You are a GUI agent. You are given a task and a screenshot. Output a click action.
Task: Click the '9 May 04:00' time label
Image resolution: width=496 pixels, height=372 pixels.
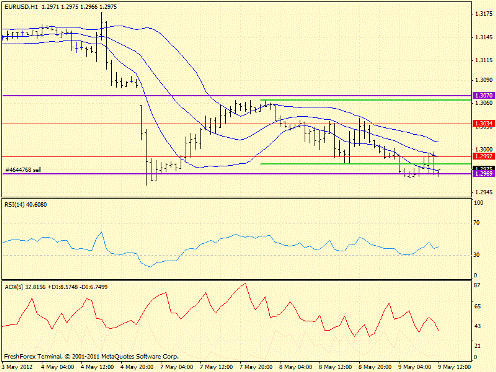coord(415,367)
